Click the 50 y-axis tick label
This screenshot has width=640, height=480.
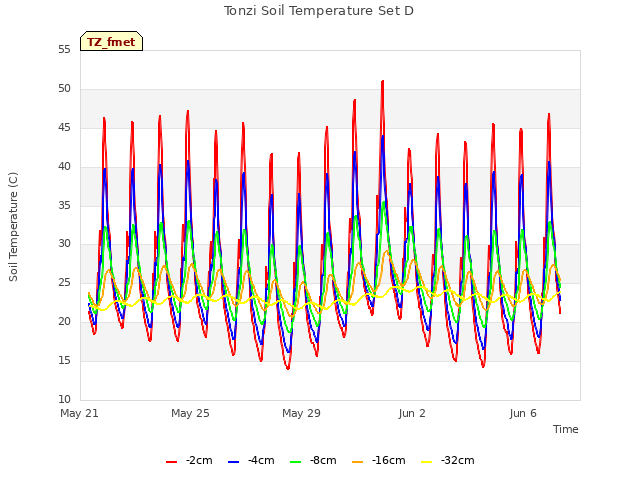(x=64, y=89)
